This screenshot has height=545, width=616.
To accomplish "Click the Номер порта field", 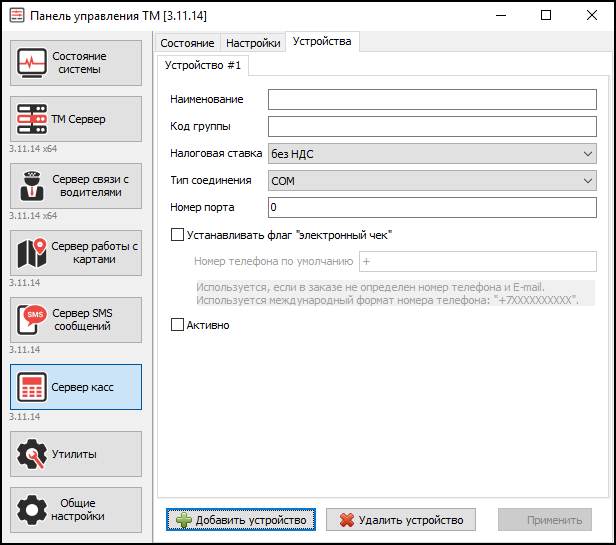I will [x=432, y=207].
